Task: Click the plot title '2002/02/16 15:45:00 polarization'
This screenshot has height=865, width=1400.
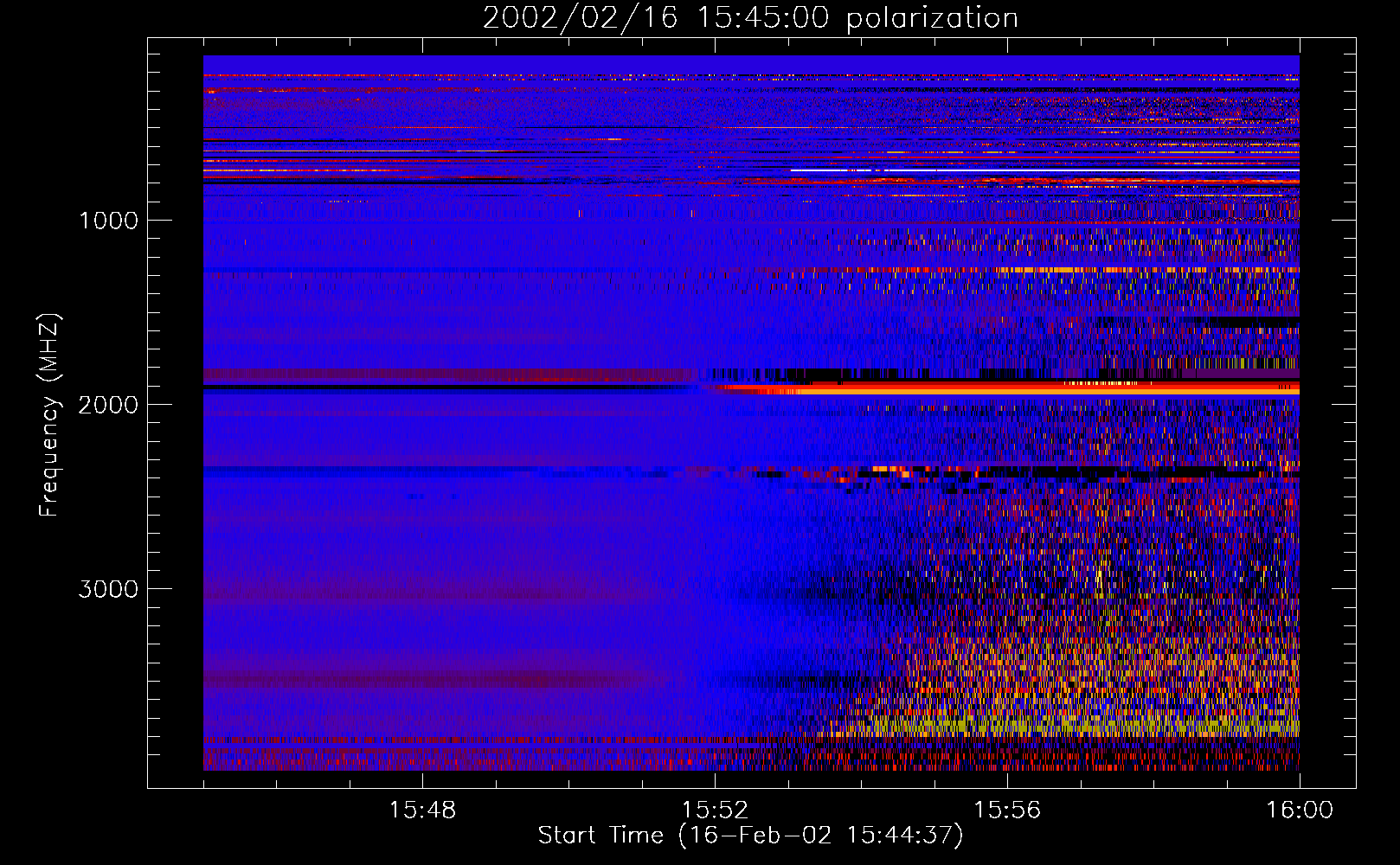Action: coord(750,17)
